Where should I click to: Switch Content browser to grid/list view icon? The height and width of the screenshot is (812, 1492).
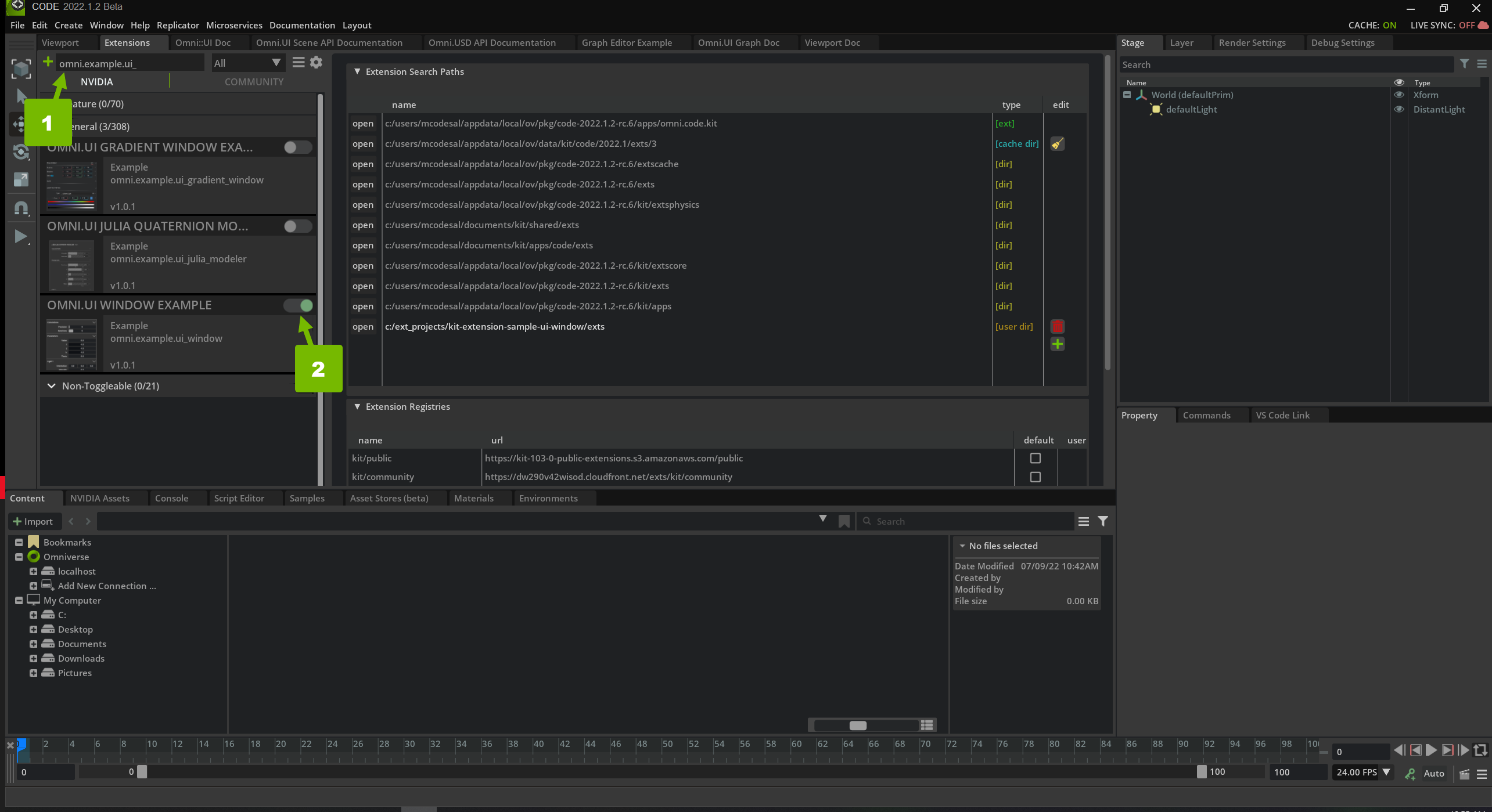(927, 725)
